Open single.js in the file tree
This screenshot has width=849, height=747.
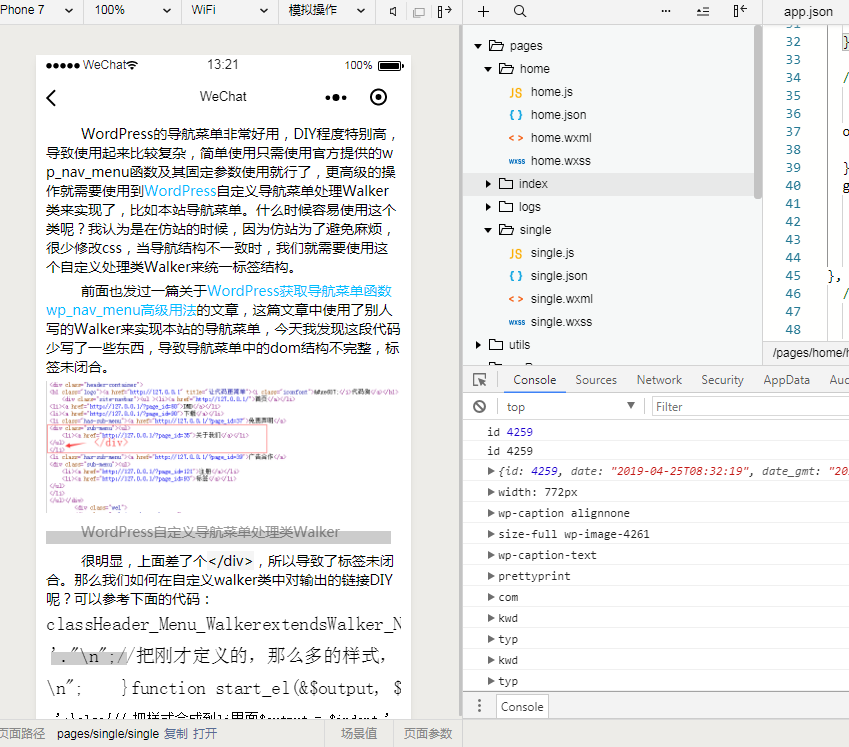pyautogui.click(x=552, y=253)
